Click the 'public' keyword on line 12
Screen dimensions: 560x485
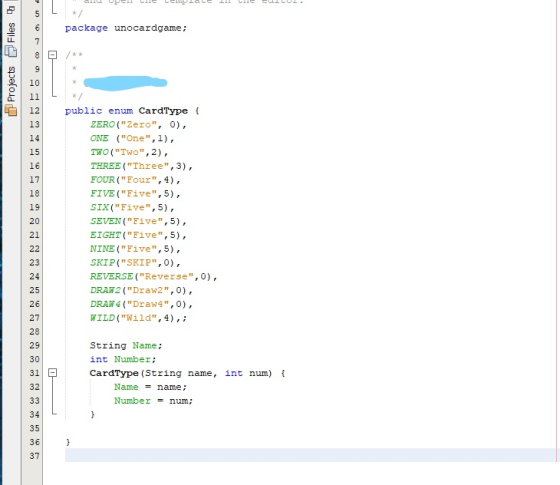pyautogui.click(x=84, y=111)
